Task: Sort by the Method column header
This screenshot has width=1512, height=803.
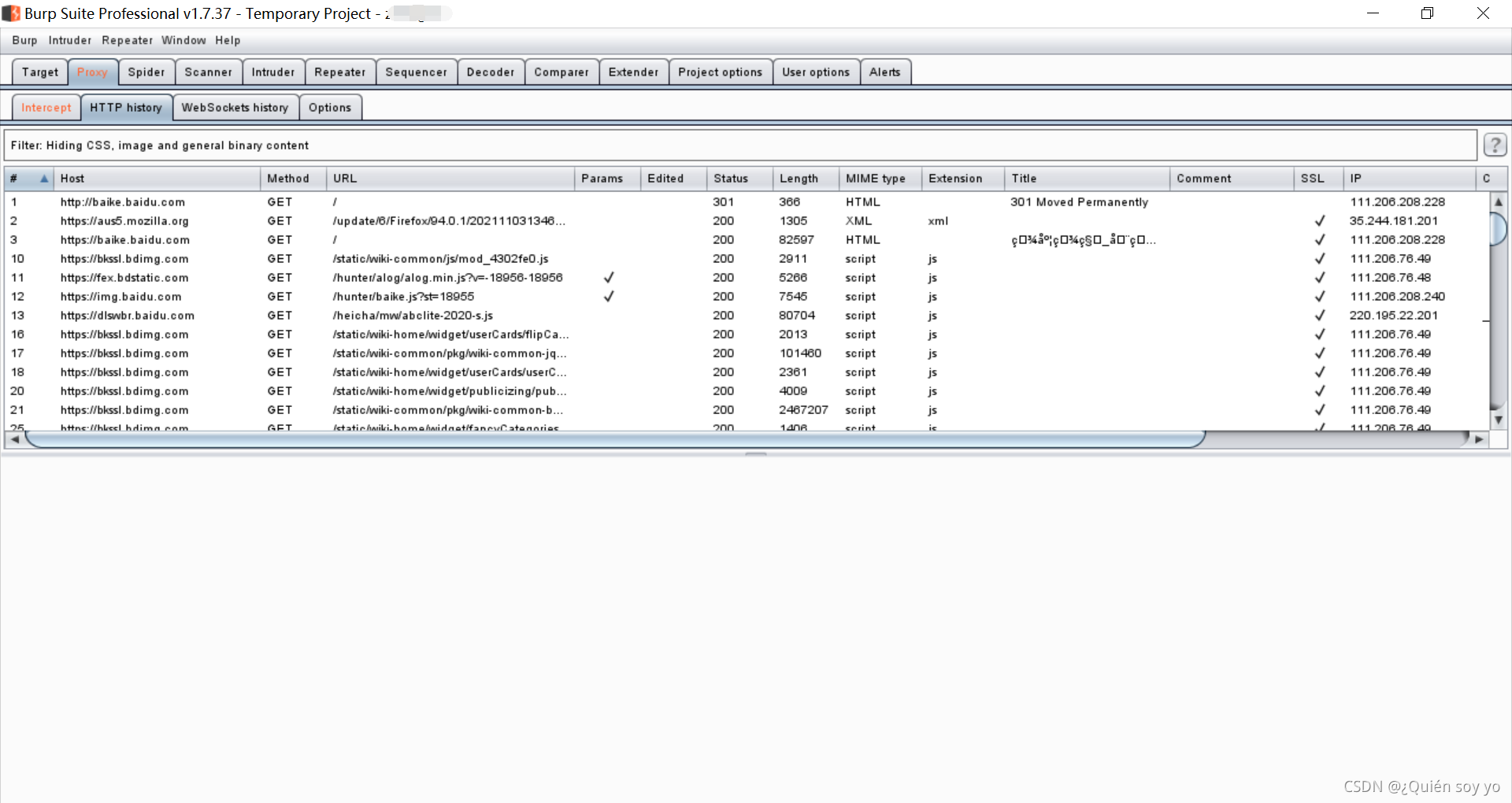Action: tap(293, 179)
